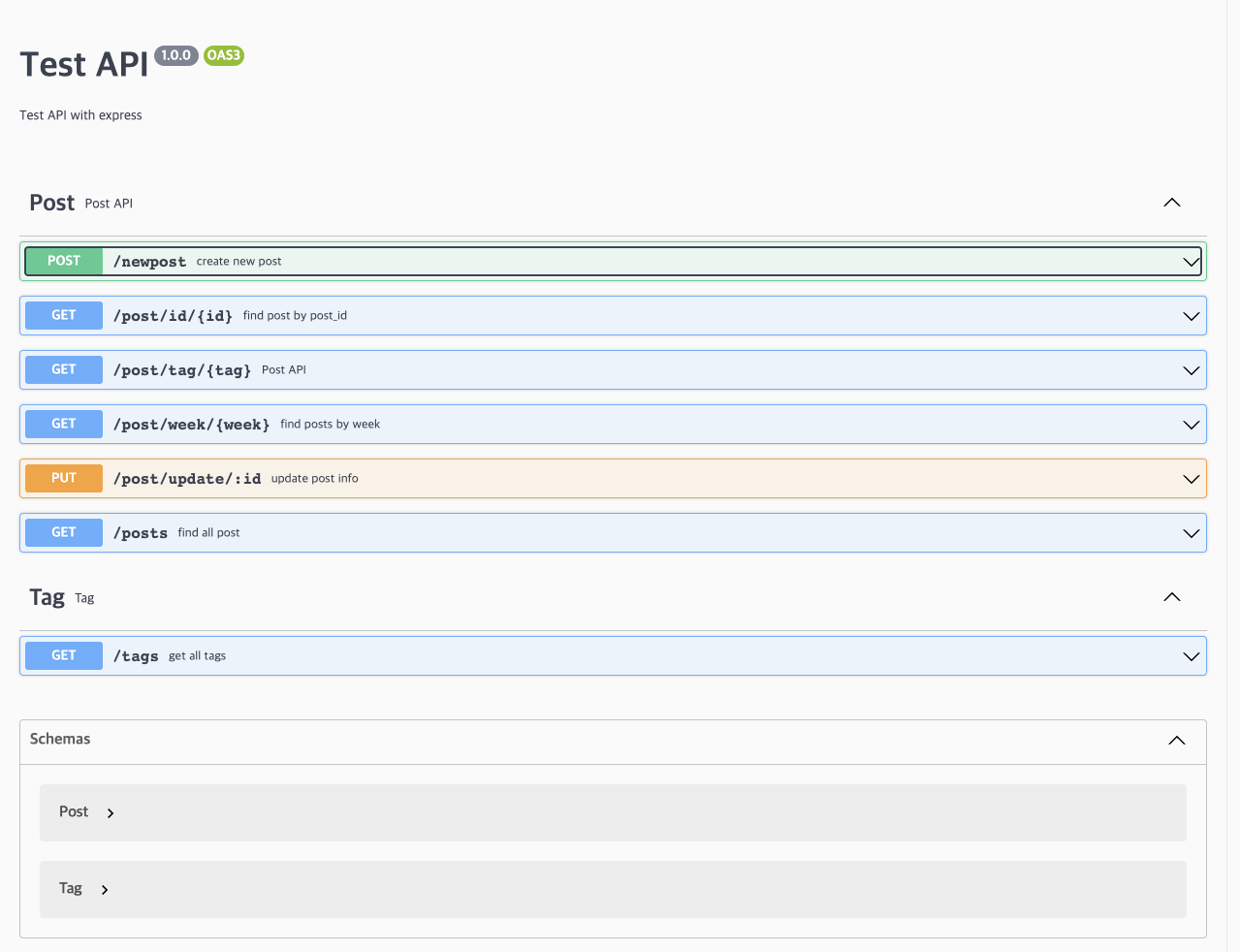Click the green POST method badge
This screenshot has width=1240, height=952.
pyautogui.click(x=64, y=261)
